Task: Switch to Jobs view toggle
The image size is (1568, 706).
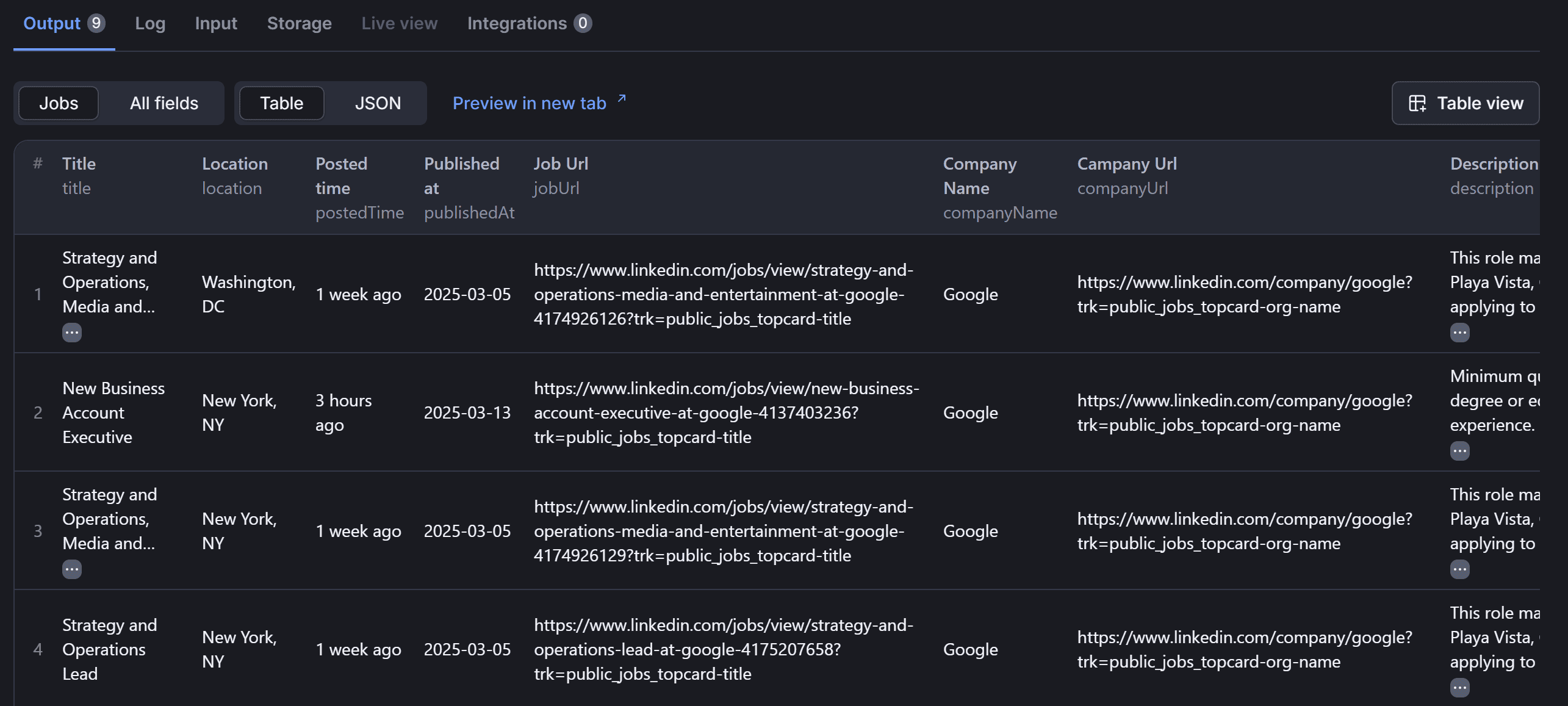Action: pos(59,103)
